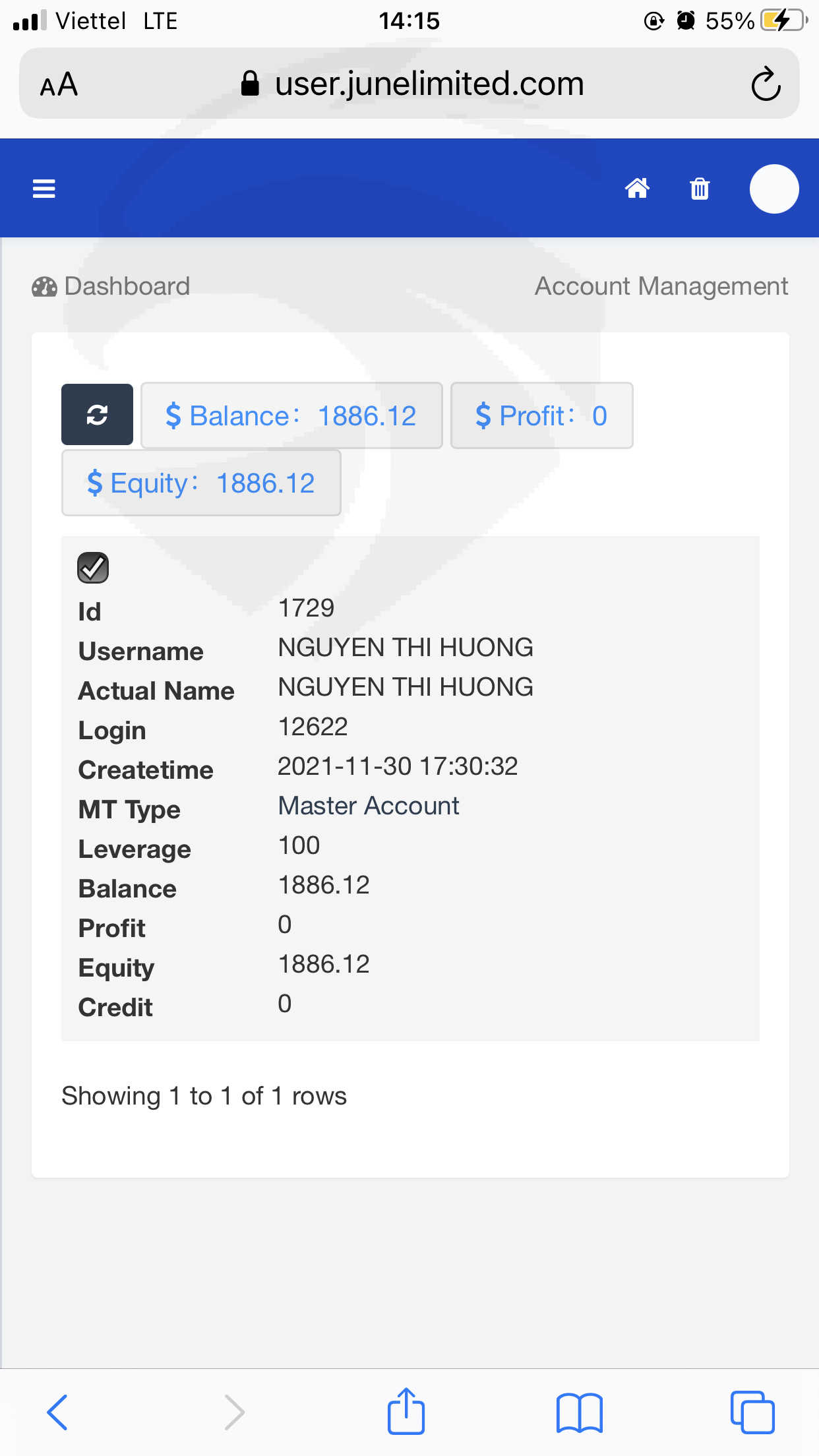This screenshot has width=819, height=1456.
Task: Click the Equity: 1886.12 button
Action: 201,483
